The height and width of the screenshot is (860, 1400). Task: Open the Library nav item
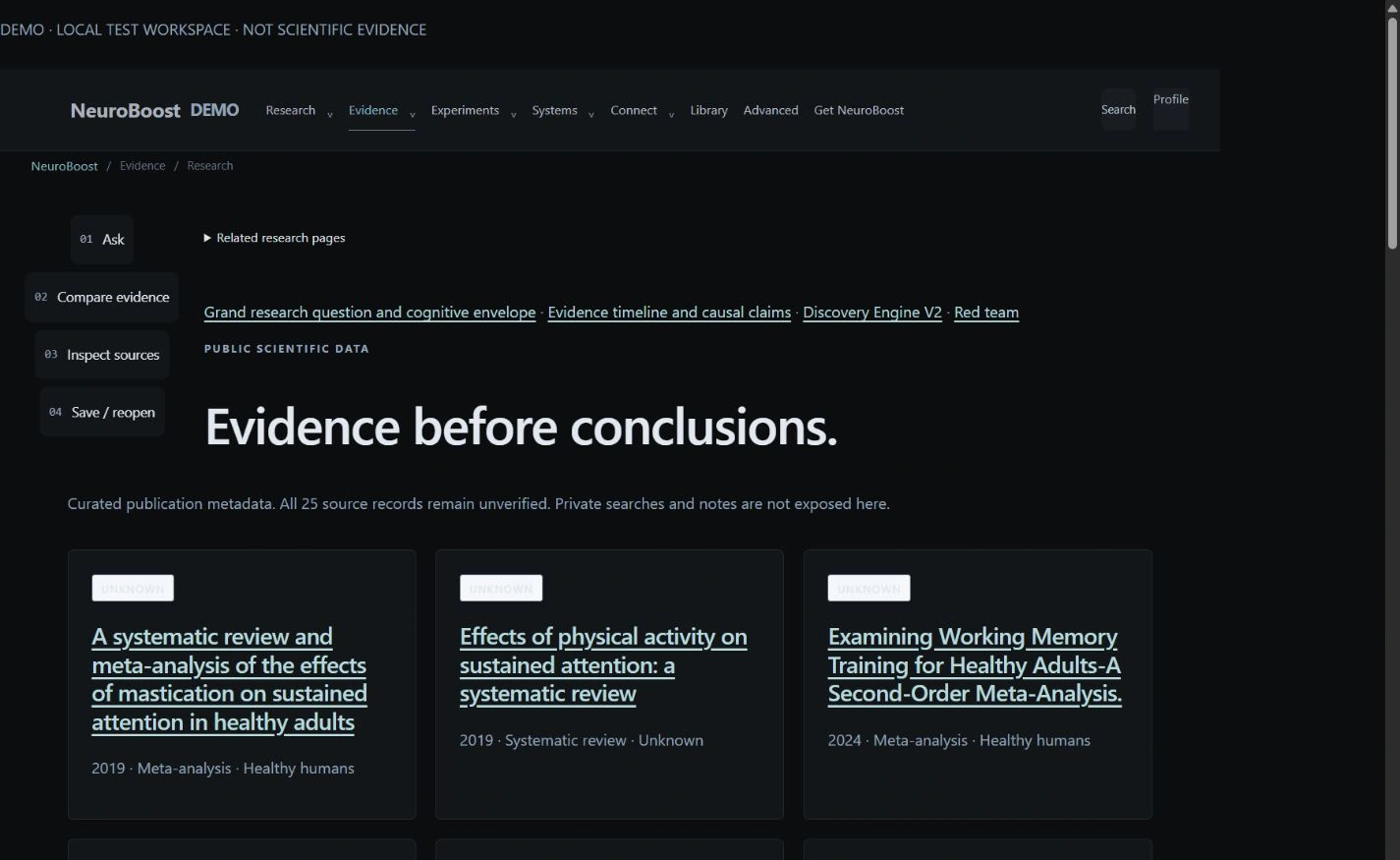pos(708,110)
